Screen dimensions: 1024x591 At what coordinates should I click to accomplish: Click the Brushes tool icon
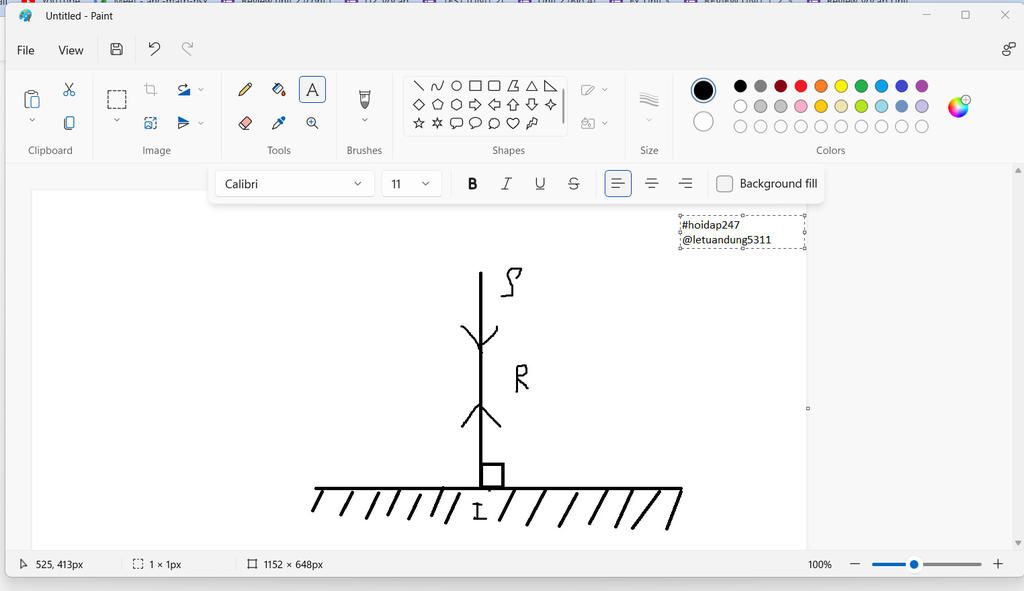pyautogui.click(x=364, y=99)
